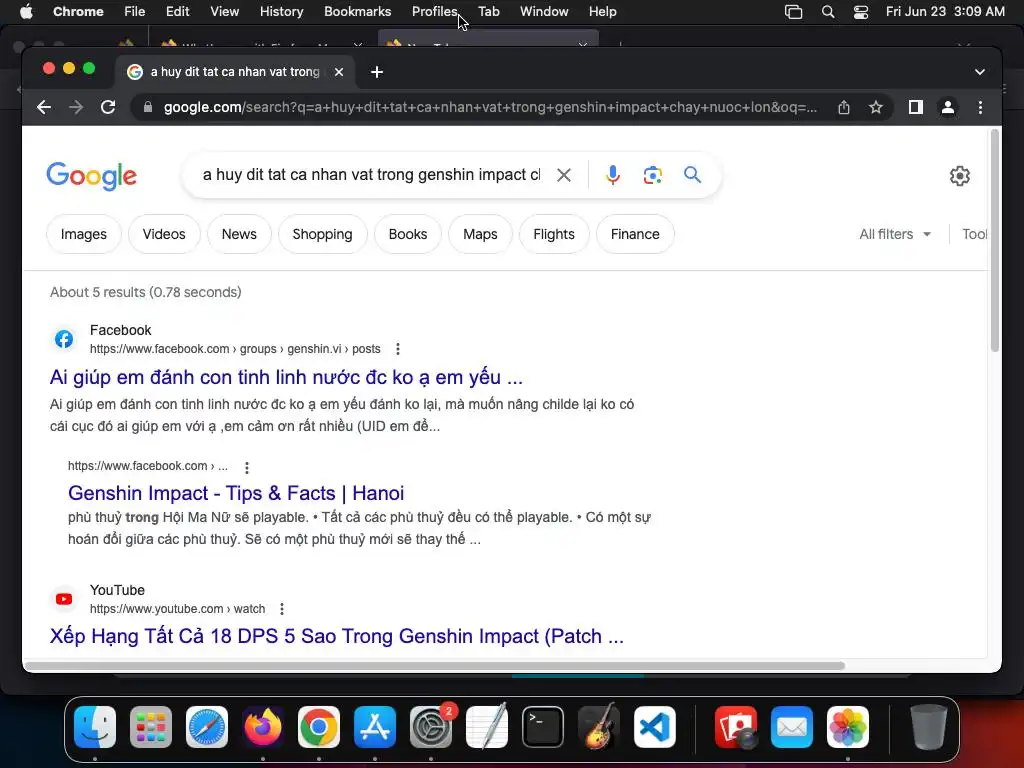Viewport: 1024px width, 768px height.
Task: Open the Apple menu
Action: 26,12
